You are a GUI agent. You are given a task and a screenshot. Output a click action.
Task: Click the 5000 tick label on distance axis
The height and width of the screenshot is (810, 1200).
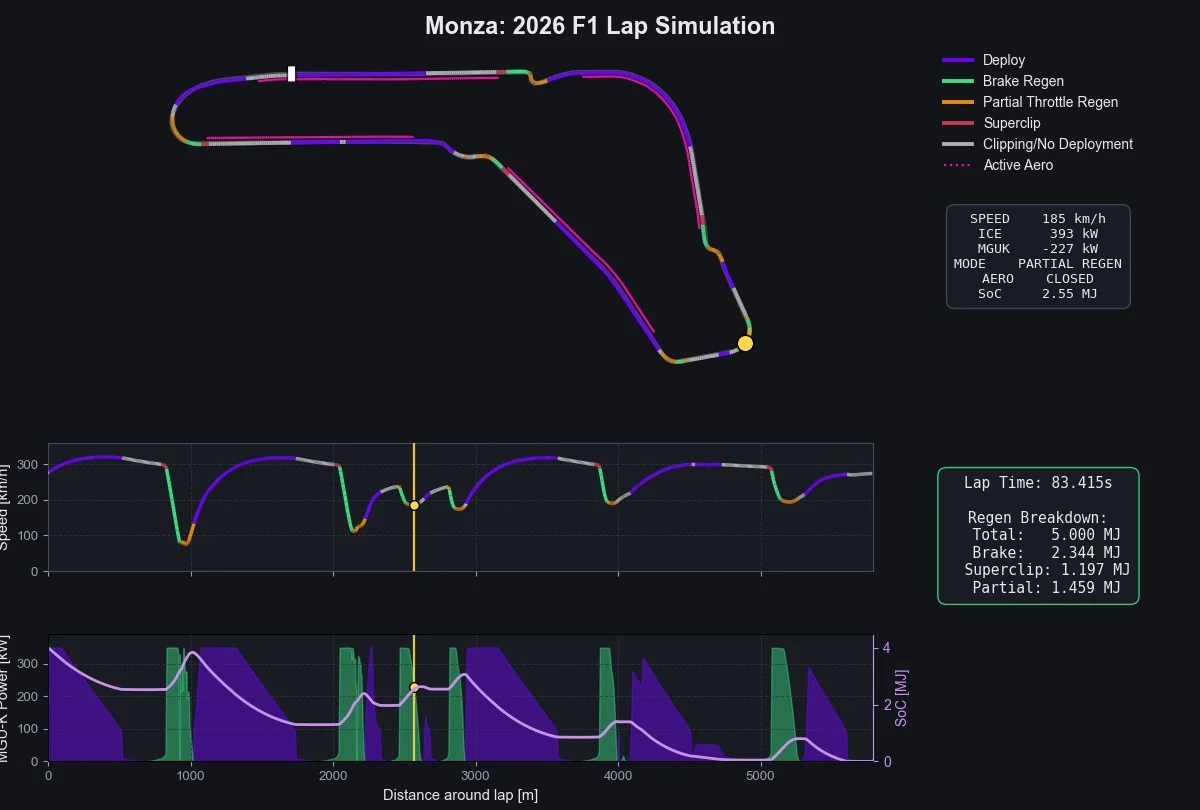pyautogui.click(x=761, y=774)
